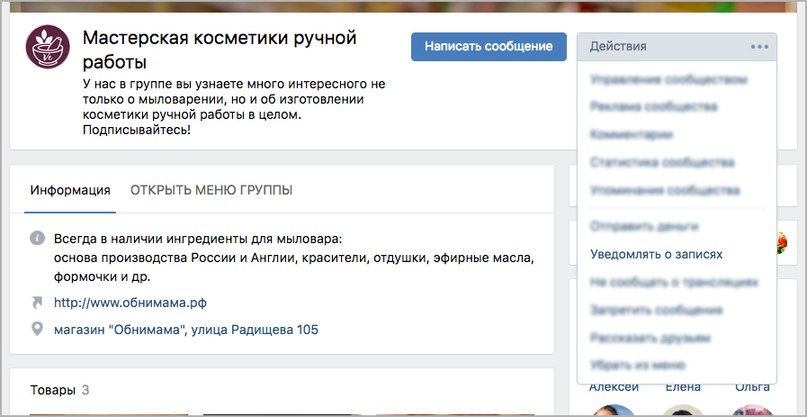Image resolution: width=807 pixels, height=417 pixels.
Task: Click the group status text about мыловарении
Action: (x=234, y=107)
